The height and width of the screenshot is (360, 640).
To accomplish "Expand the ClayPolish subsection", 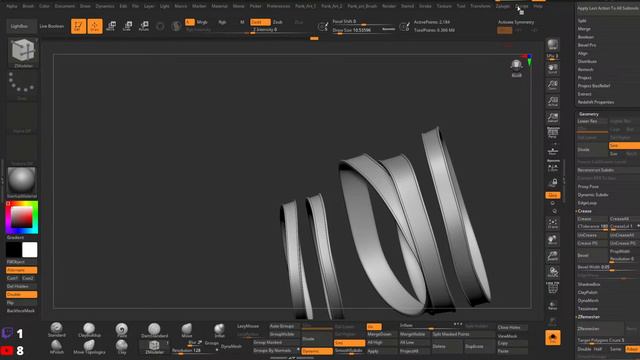I will 588,292.
